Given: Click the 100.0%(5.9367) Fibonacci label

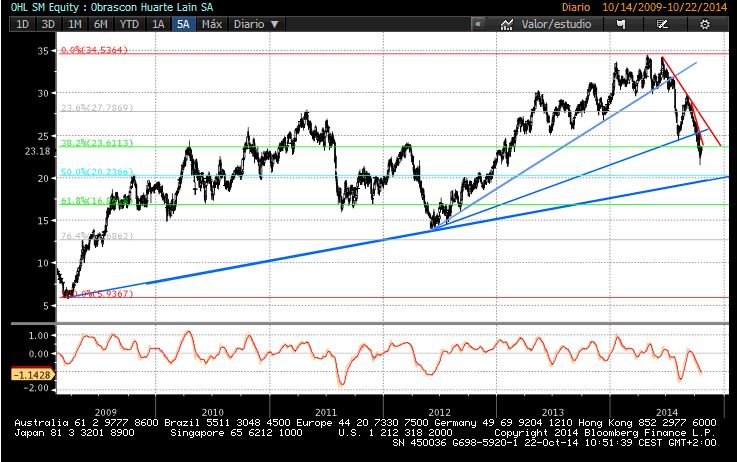Looking at the screenshot, I should click(98, 294).
